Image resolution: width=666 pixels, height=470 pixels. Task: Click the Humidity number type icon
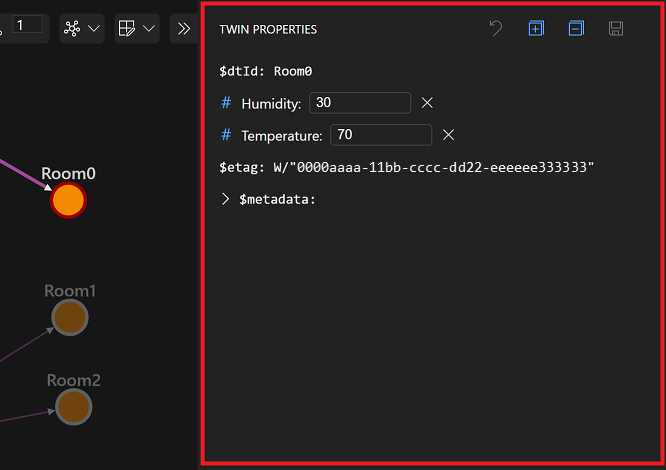(226, 103)
